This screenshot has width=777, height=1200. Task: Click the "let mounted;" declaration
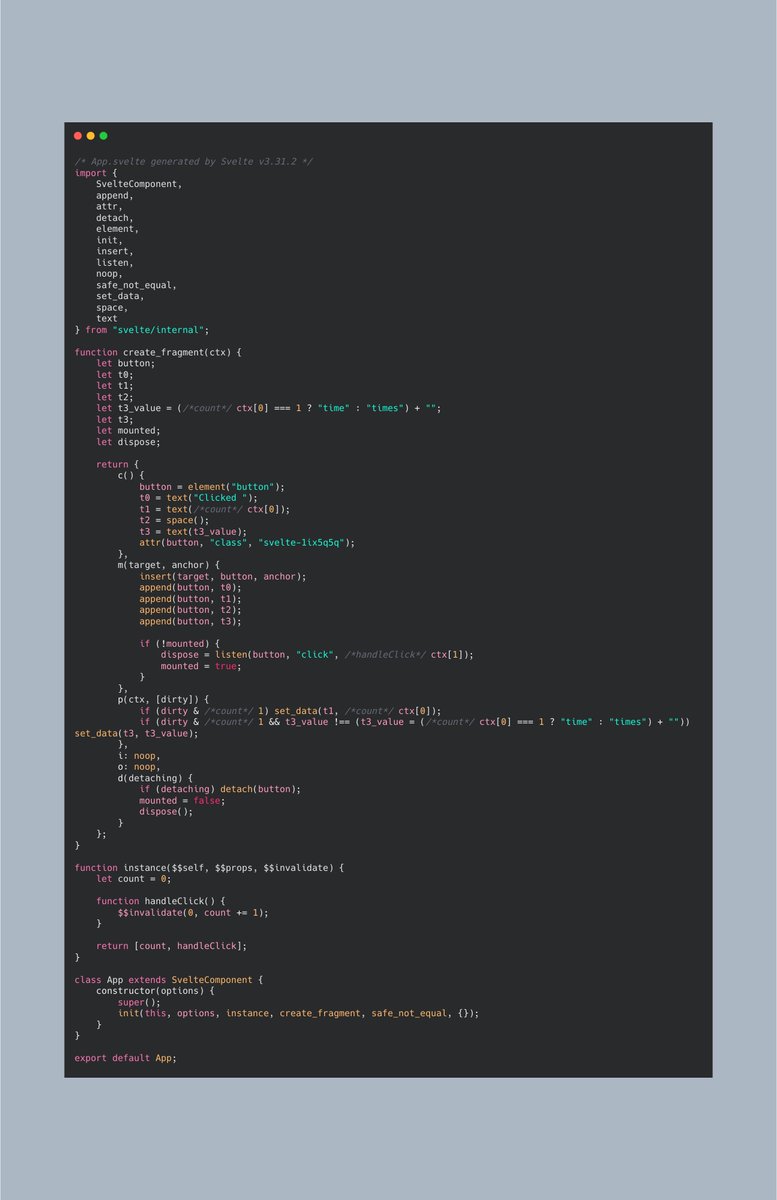click(x=129, y=430)
